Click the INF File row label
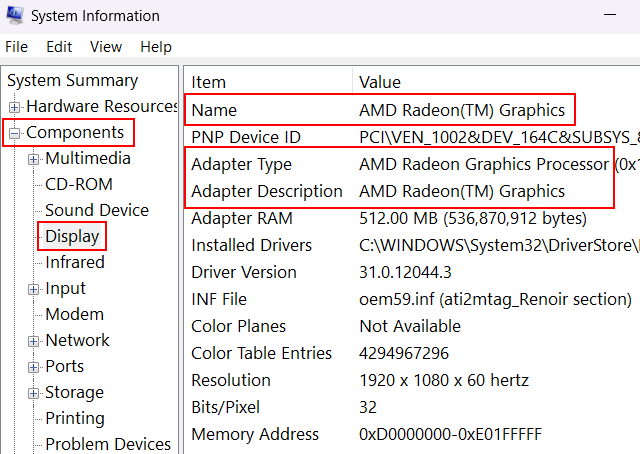 pyautogui.click(x=219, y=299)
